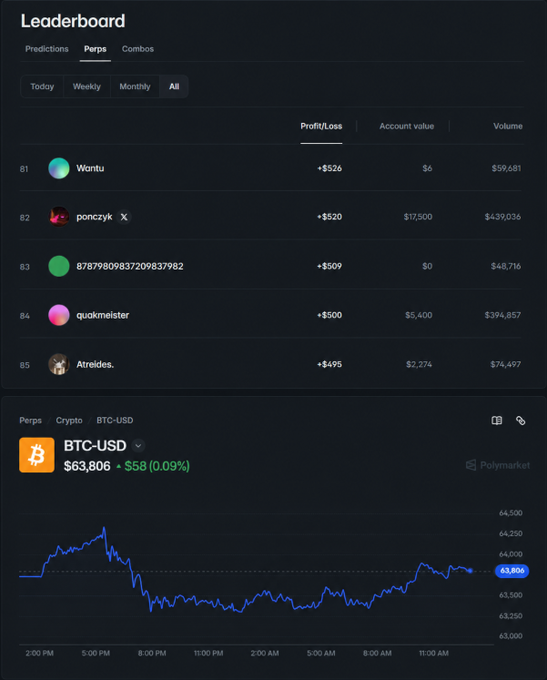Go to Crypto breadcrumb link
547x680 pixels.
[69, 420]
